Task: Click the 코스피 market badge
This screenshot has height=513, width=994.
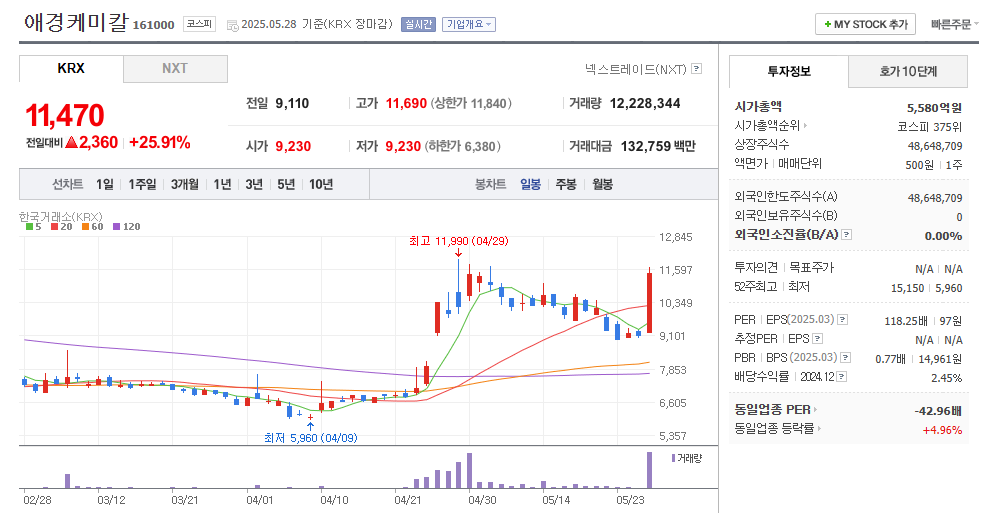Action: 200,24
